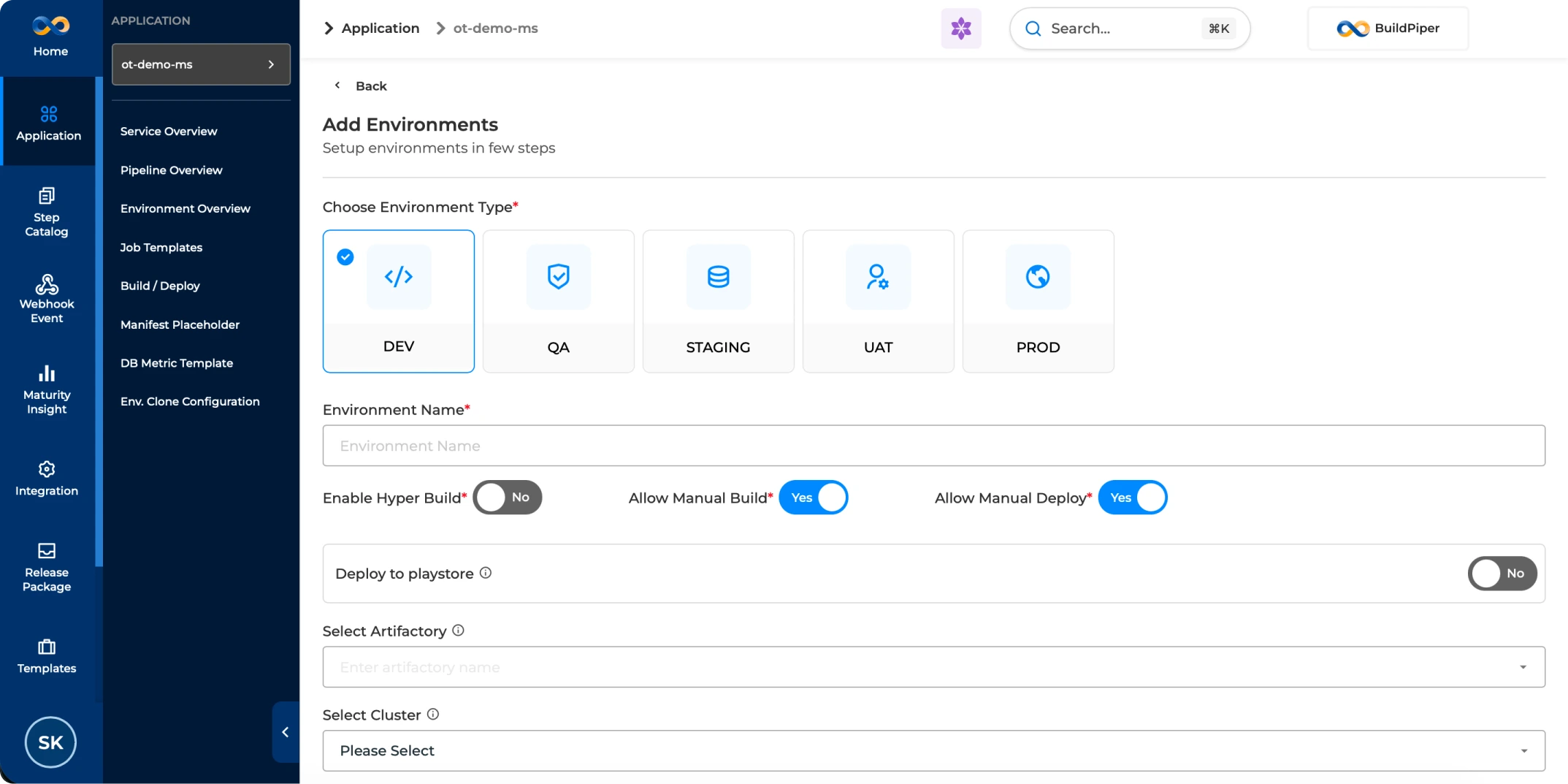Image resolution: width=1568 pixels, height=784 pixels.
Task: Open Manifest Placeholder menu item
Action: (x=180, y=324)
